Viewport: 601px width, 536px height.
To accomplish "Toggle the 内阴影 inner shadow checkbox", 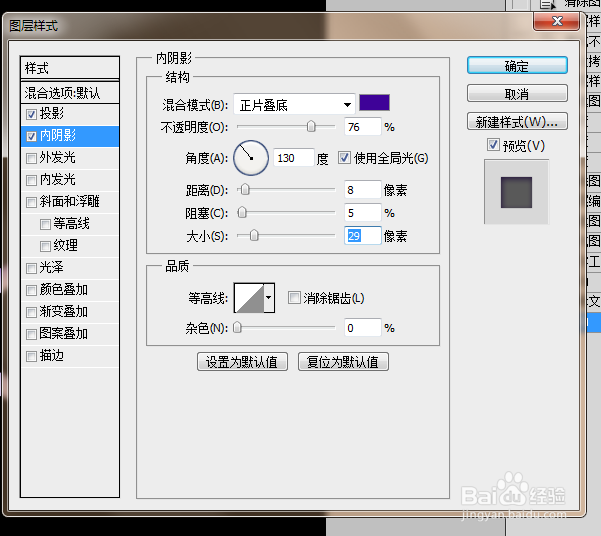I will coord(31,136).
